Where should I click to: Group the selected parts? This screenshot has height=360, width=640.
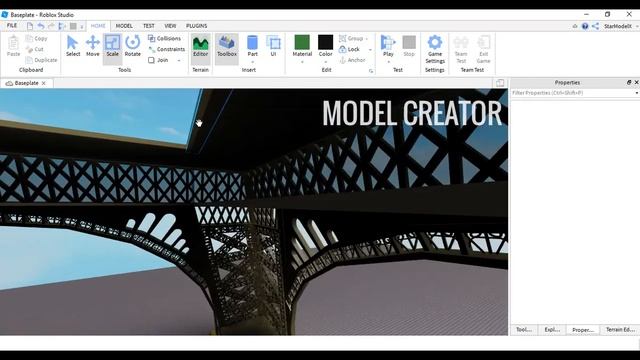(351, 38)
